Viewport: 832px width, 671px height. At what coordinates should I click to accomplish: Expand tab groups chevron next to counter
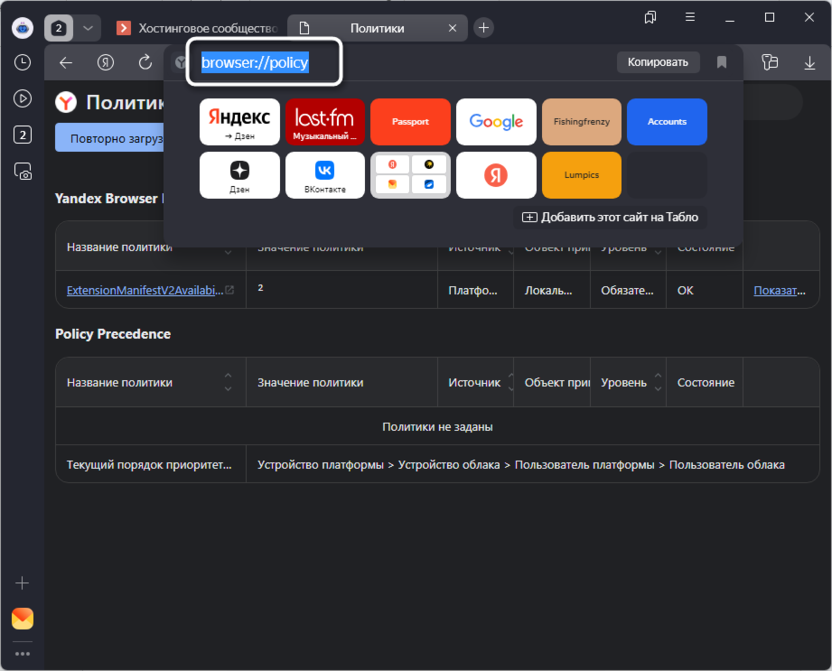[88, 28]
